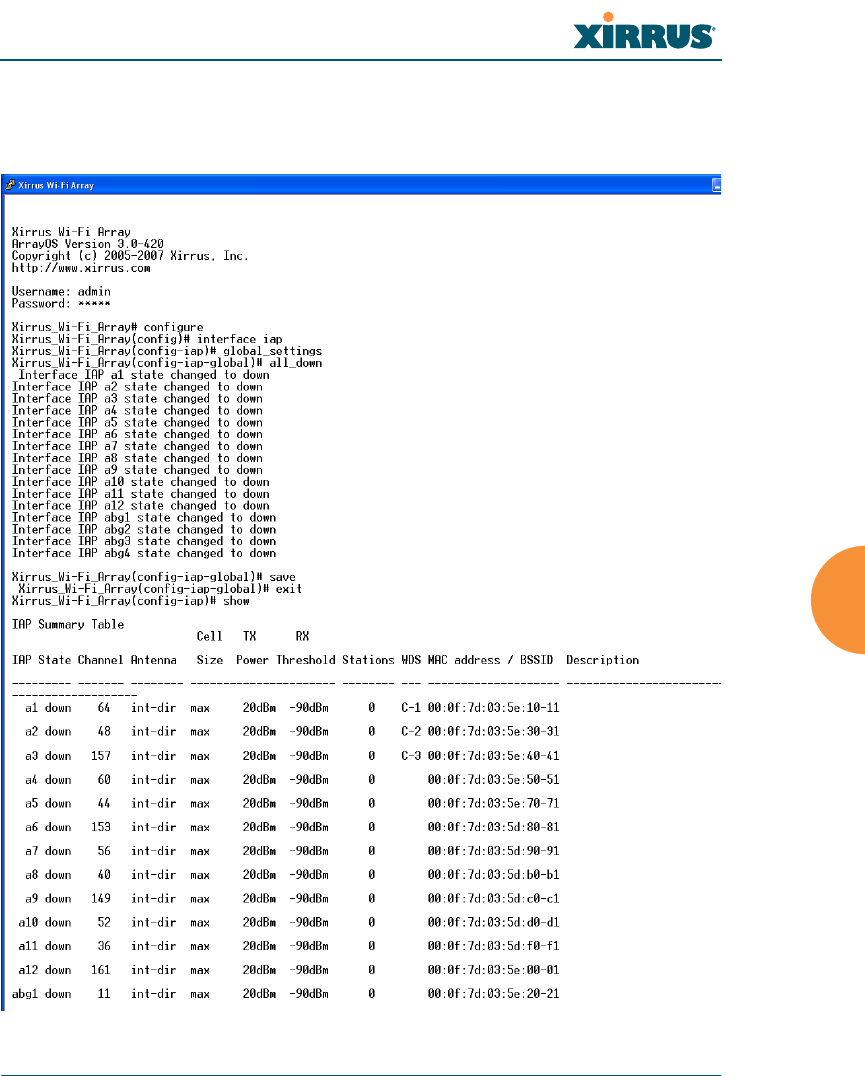Click the 'Xirrus Wi-Fi Array' window title text

pyautogui.click(x=56, y=185)
